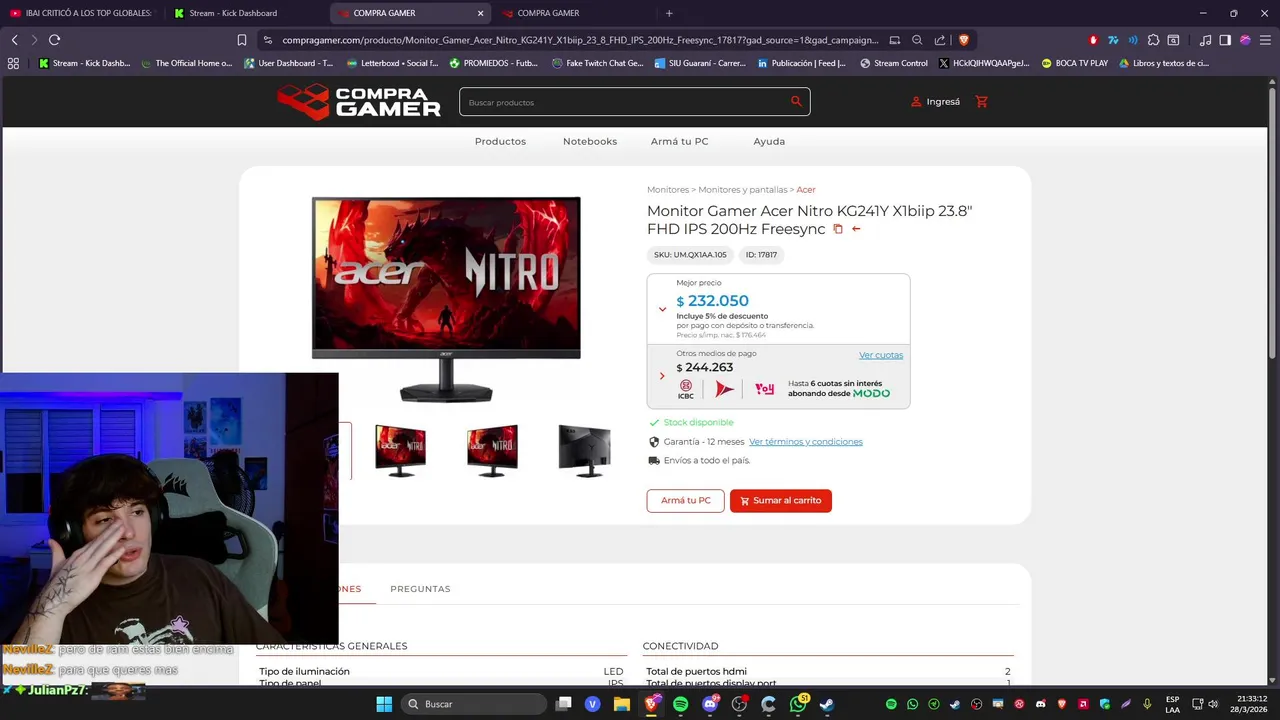The width and height of the screenshot is (1280, 720).
Task: Open the shopping cart icon
Action: click(x=981, y=101)
